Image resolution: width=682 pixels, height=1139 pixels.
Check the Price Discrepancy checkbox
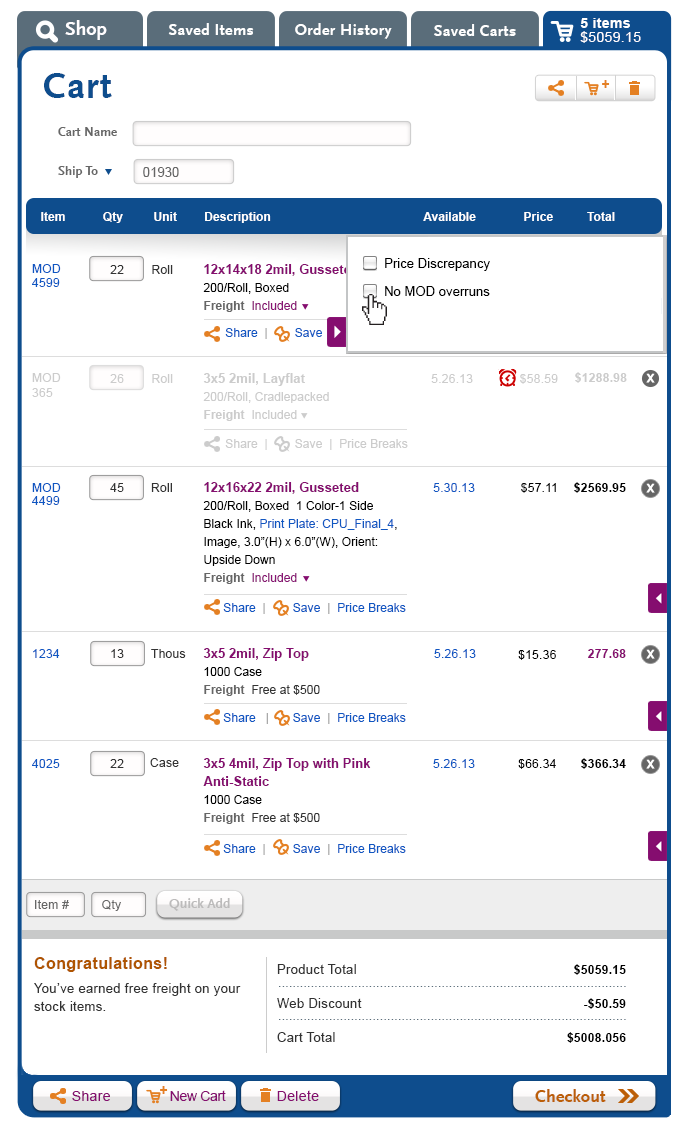click(370, 263)
